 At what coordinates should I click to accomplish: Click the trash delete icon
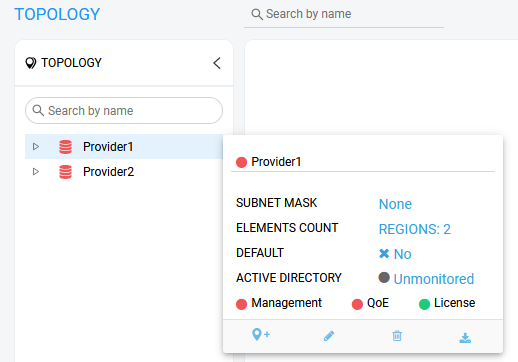[x=397, y=336]
